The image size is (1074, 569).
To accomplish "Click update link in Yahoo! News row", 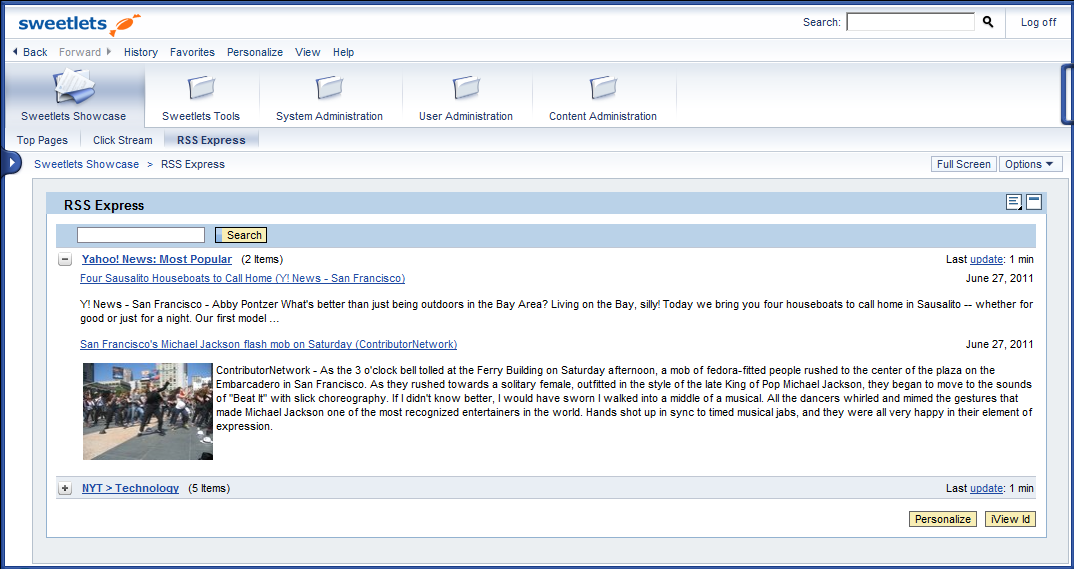I will (986, 260).
